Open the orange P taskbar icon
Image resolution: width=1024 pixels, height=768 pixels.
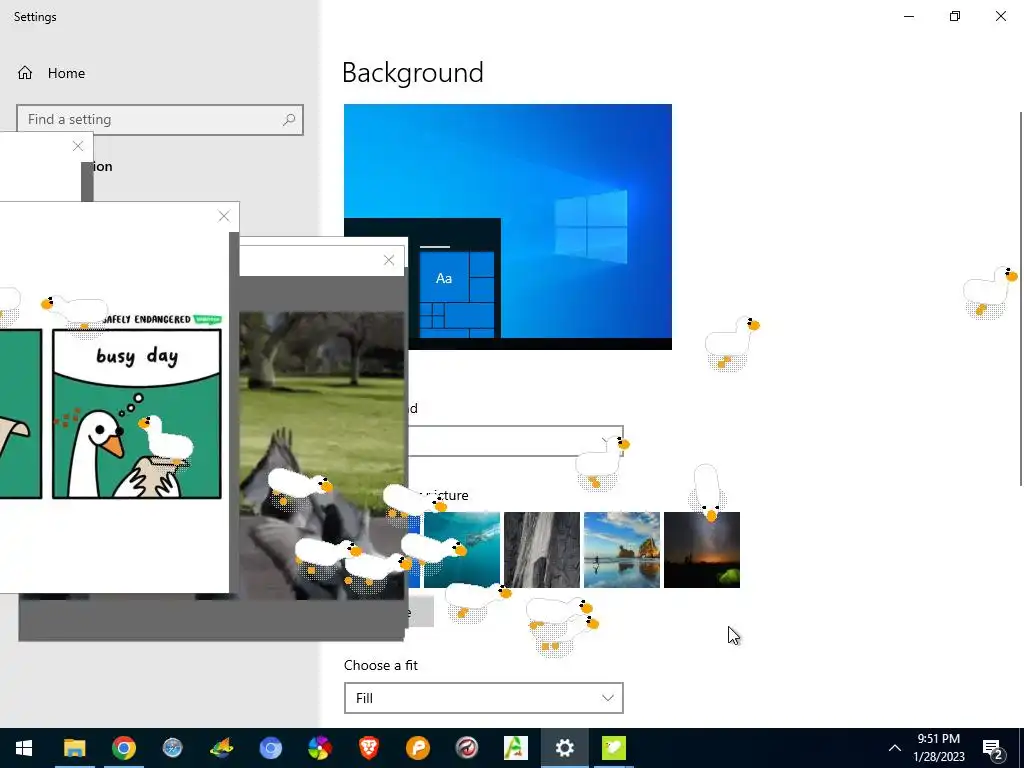[x=417, y=748]
